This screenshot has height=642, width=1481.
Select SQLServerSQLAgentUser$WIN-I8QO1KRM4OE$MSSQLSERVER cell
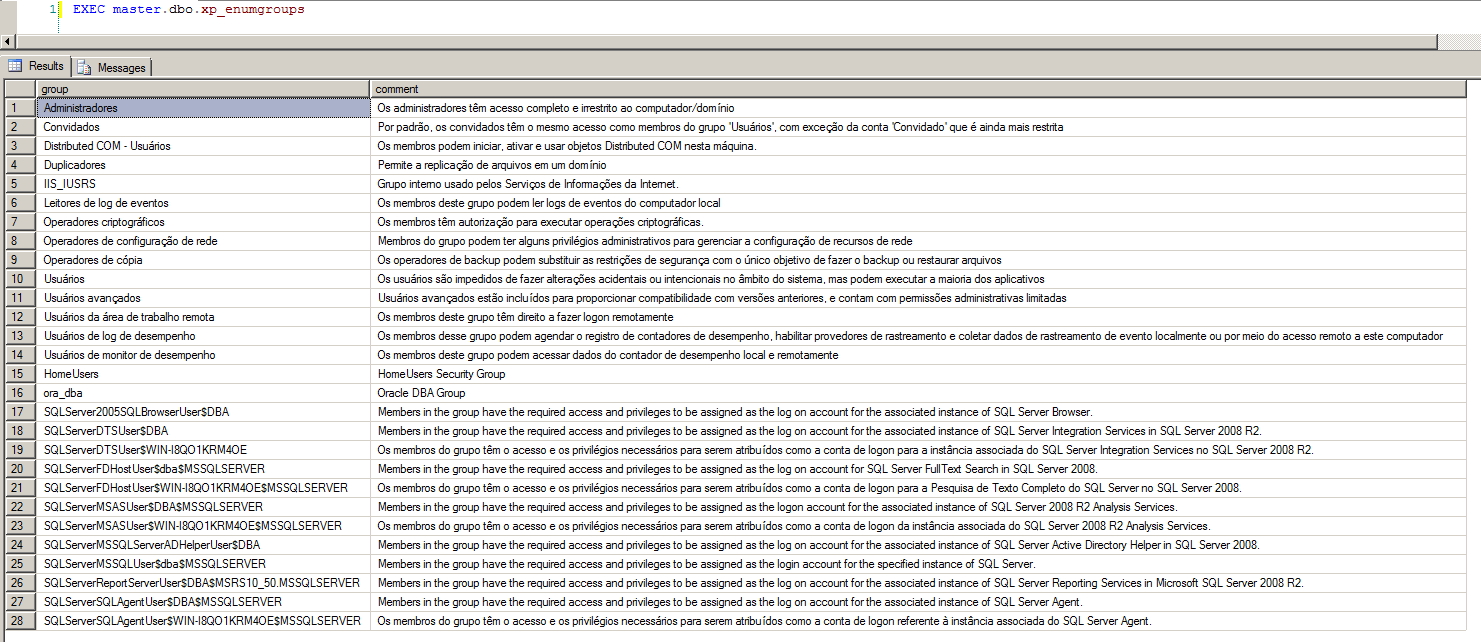point(204,621)
